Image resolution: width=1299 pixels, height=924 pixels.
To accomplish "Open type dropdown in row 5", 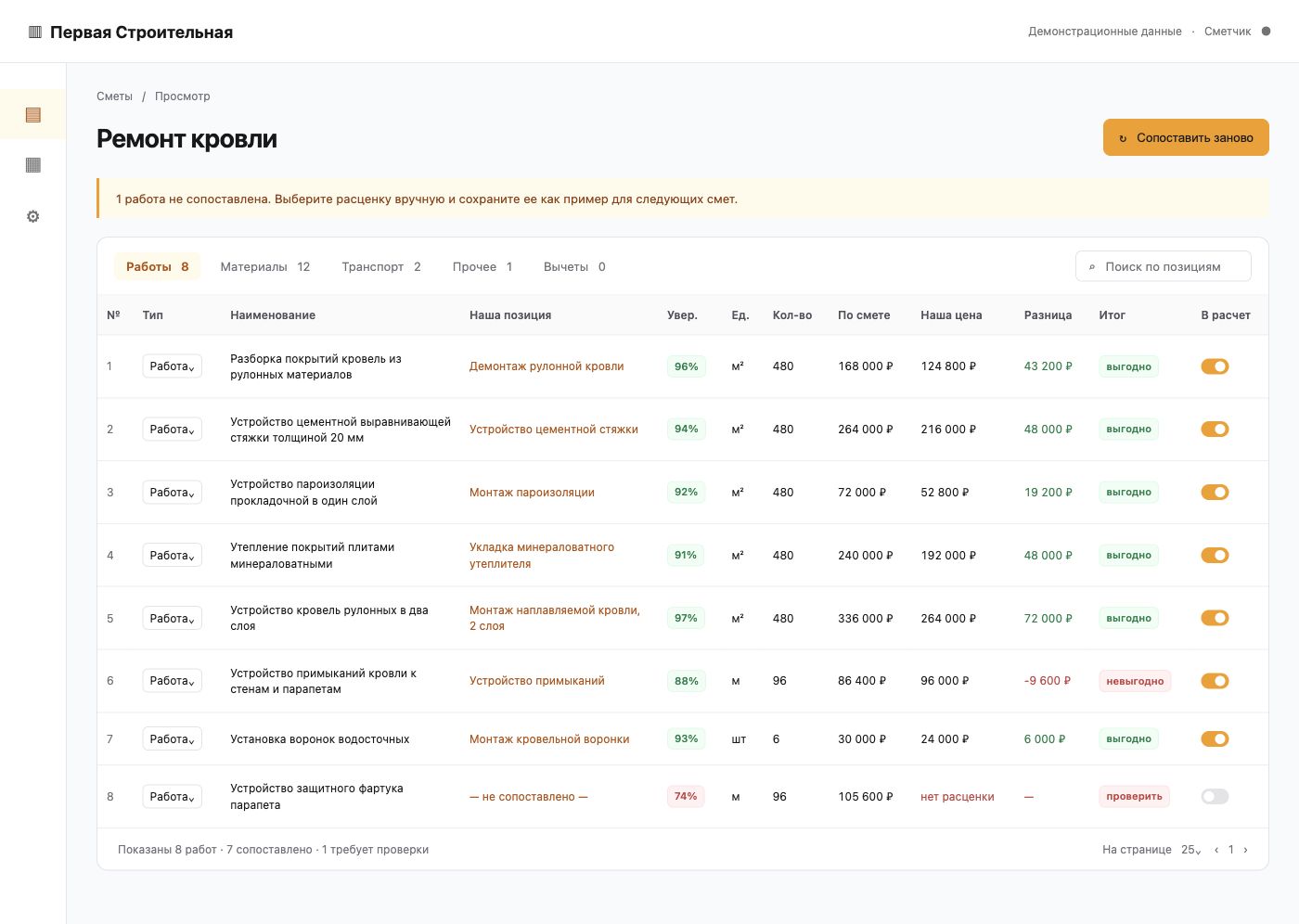I will [172, 619].
